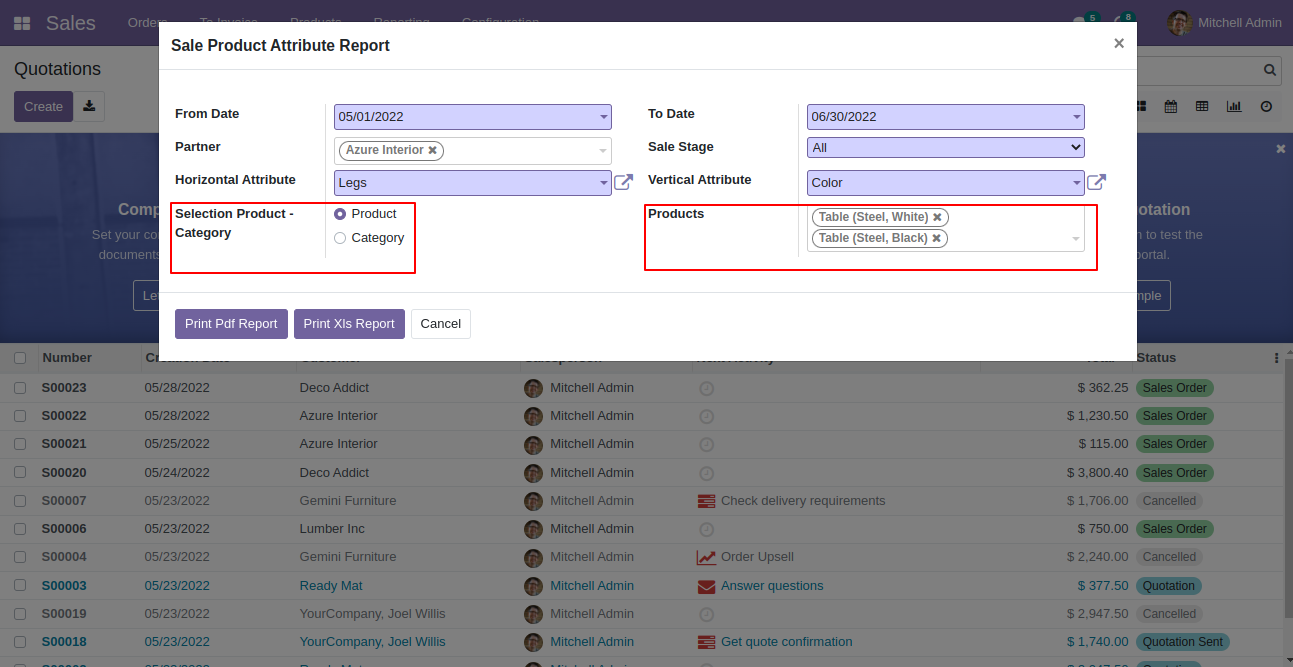Click the Print Pdf Report button
Screen dimensions: 1293x667
coord(231,324)
